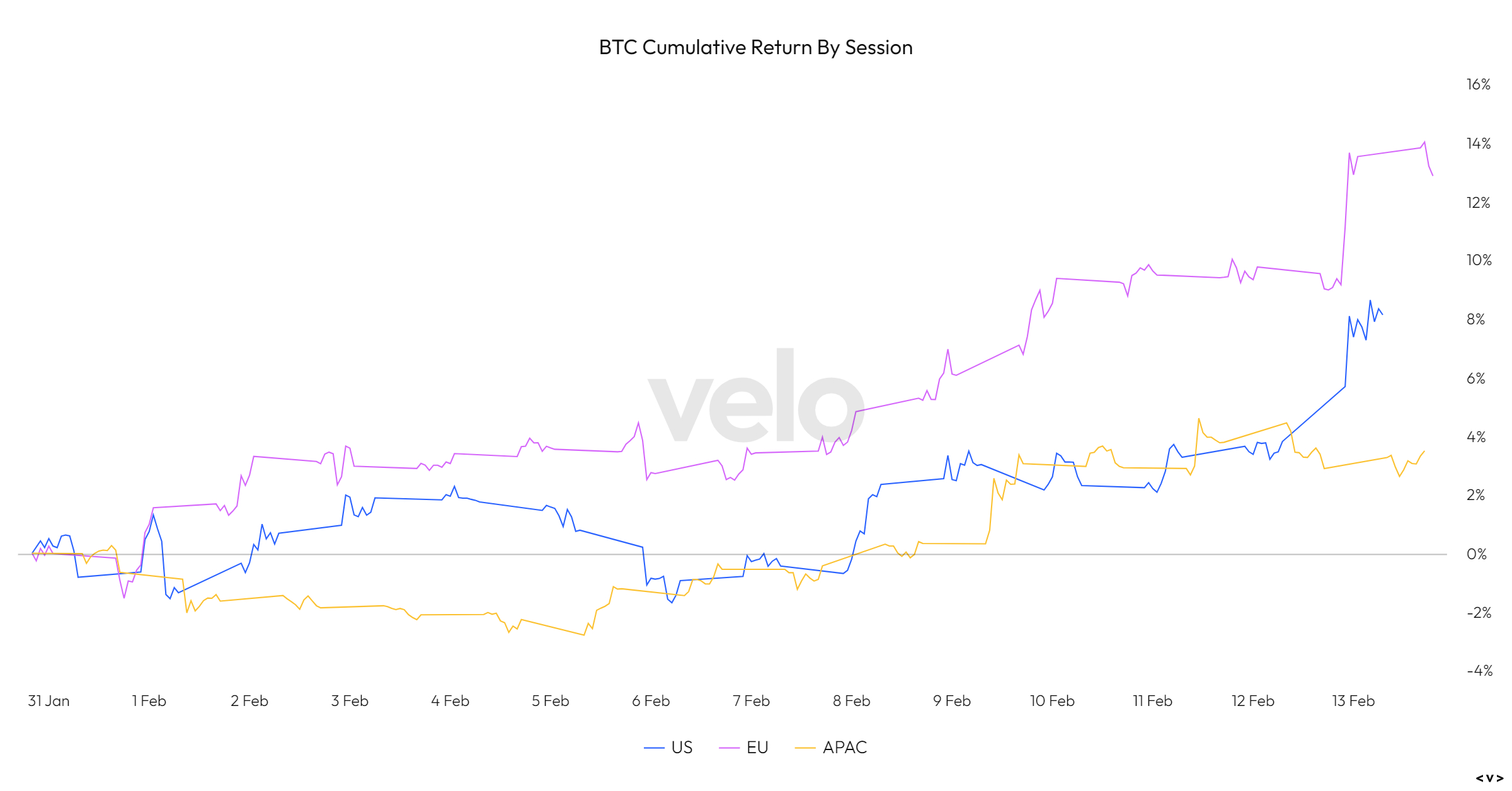Click the 16% y-axis label
1512x791 pixels.
1478,85
